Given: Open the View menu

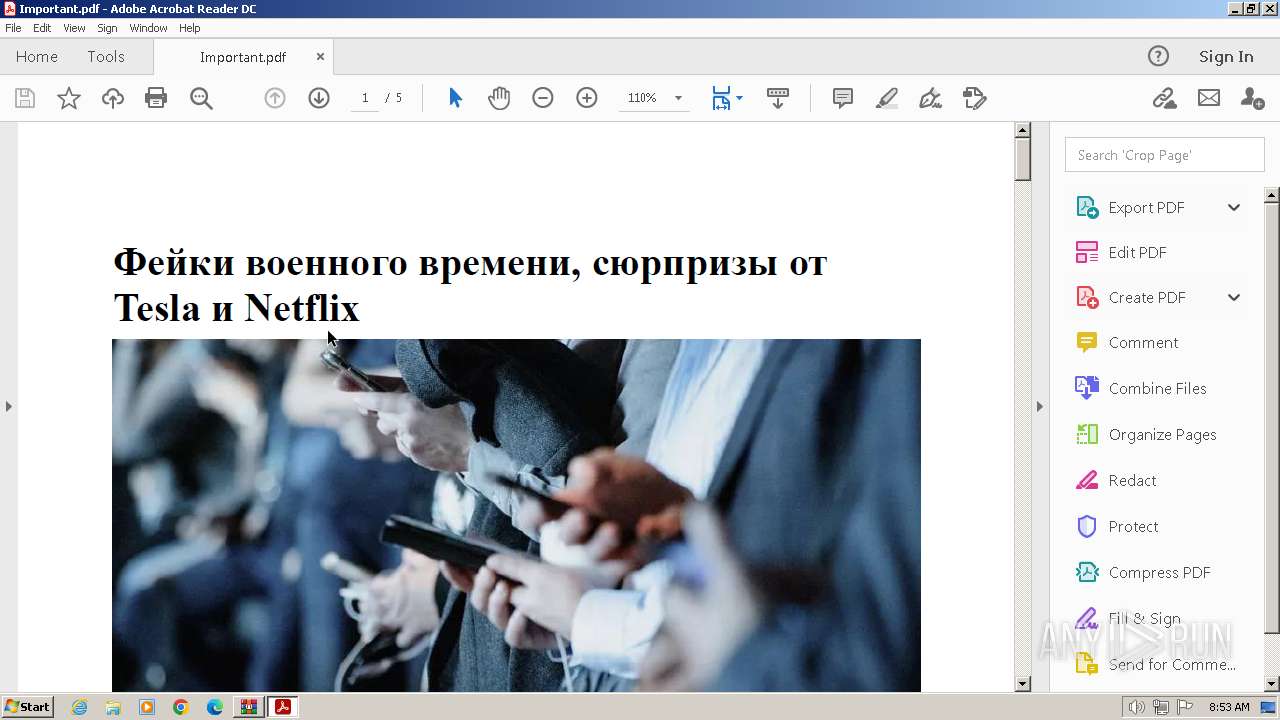Looking at the screenshot, I should 74,28.
